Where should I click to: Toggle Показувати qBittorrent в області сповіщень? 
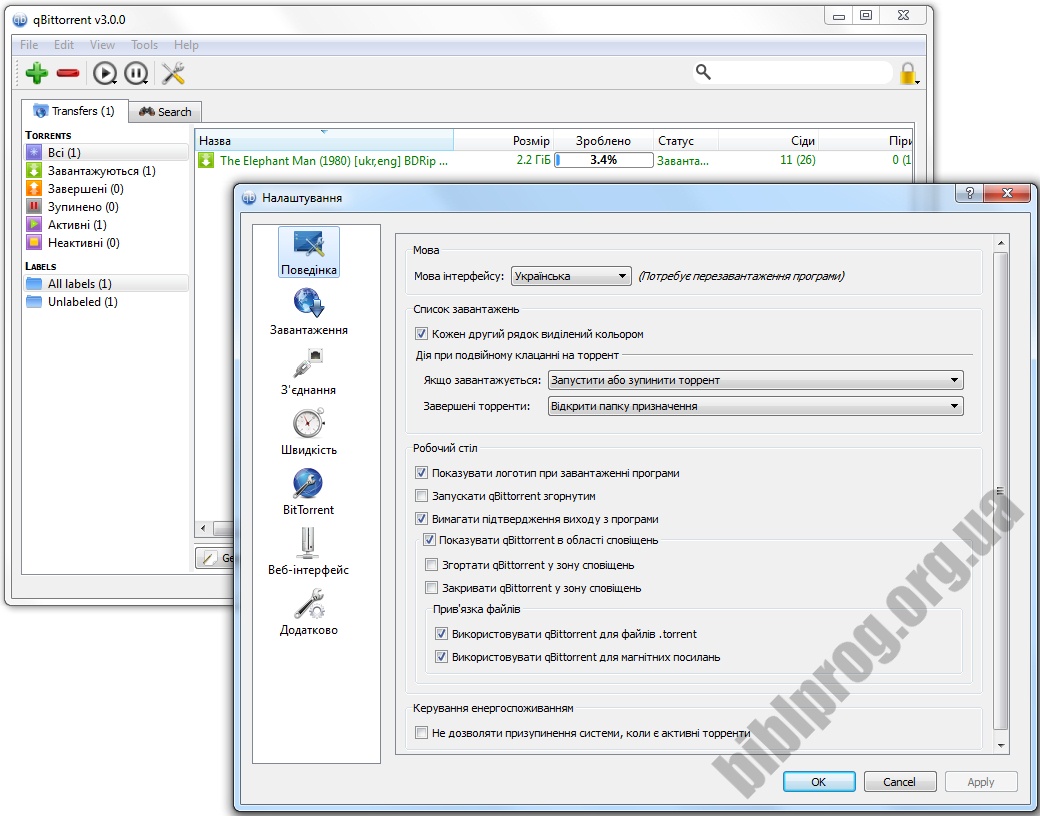(429, 540)
